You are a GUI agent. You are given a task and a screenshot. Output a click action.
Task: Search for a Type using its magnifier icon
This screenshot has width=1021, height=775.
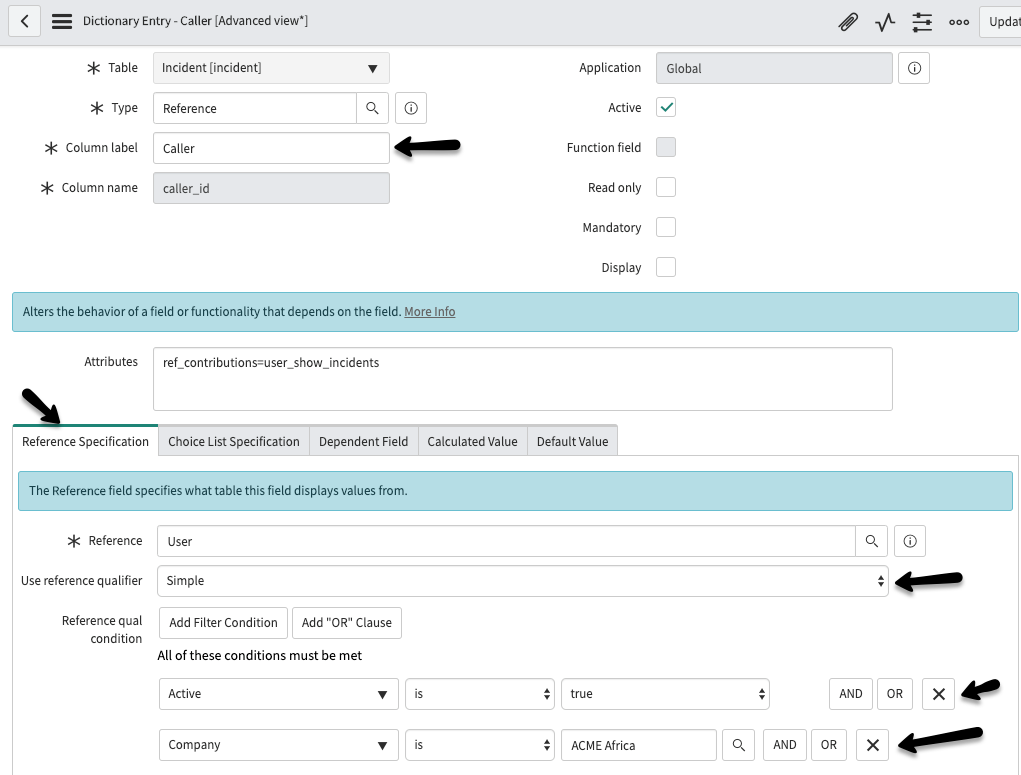tap(371, 107)
